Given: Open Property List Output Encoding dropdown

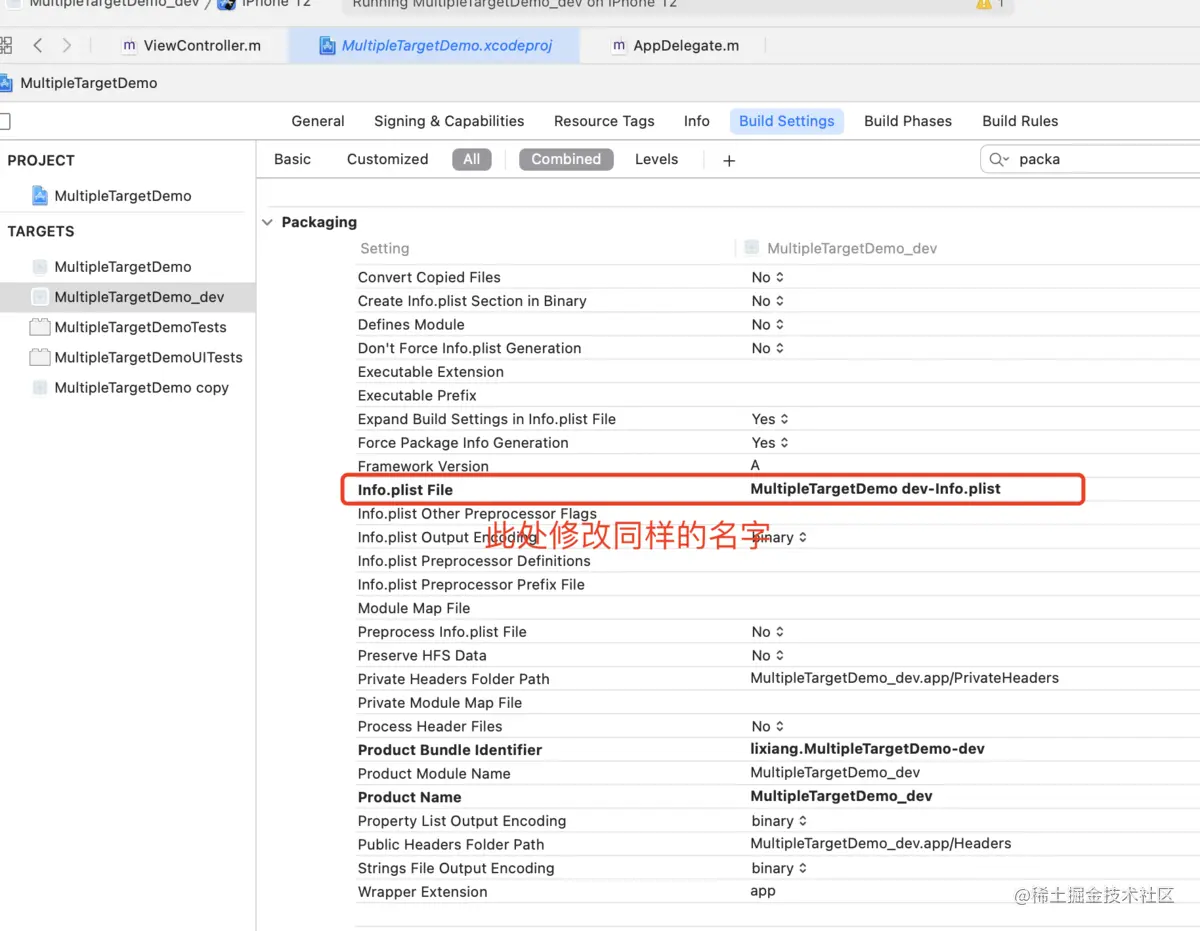Looking at the screenshot, I should point(779,821).
